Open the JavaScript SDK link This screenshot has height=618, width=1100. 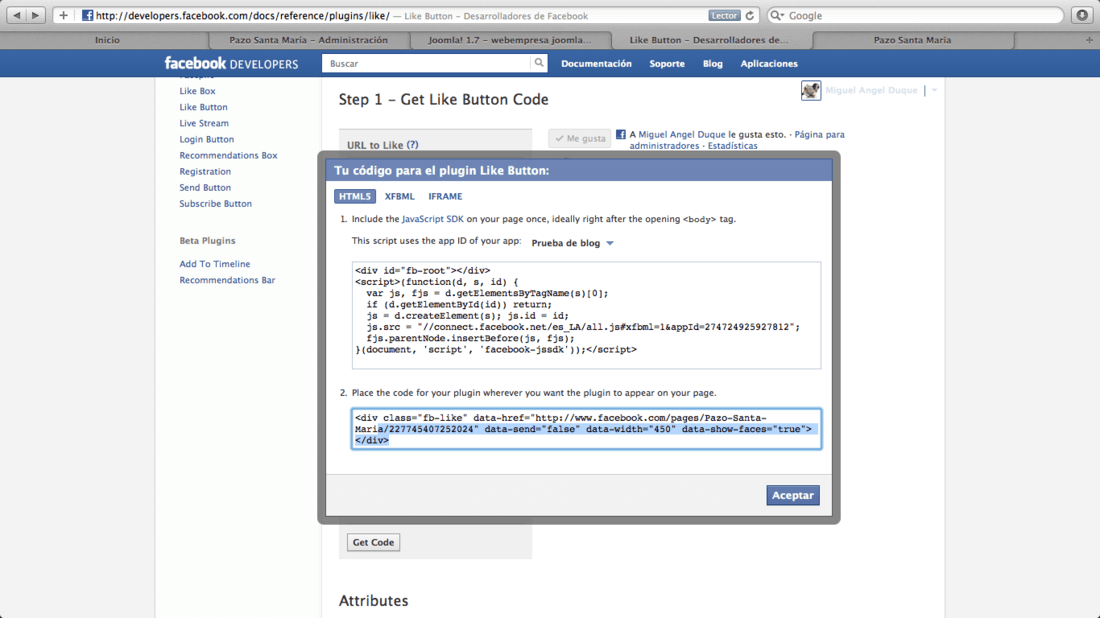tap(432, 219)
